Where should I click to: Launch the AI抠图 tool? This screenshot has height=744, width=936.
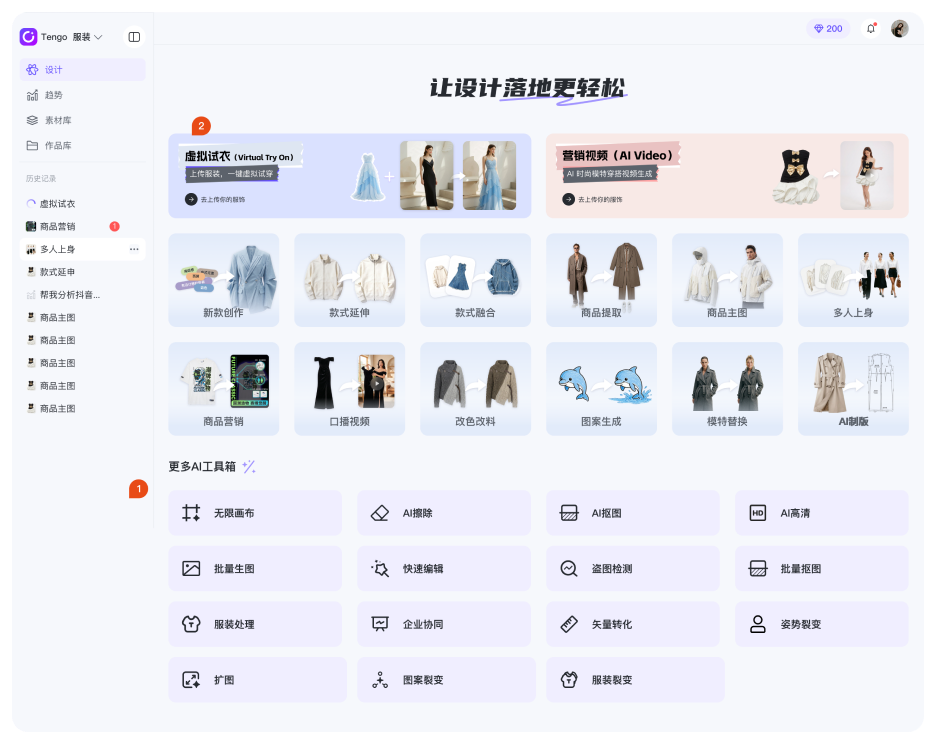click(633, 513)
